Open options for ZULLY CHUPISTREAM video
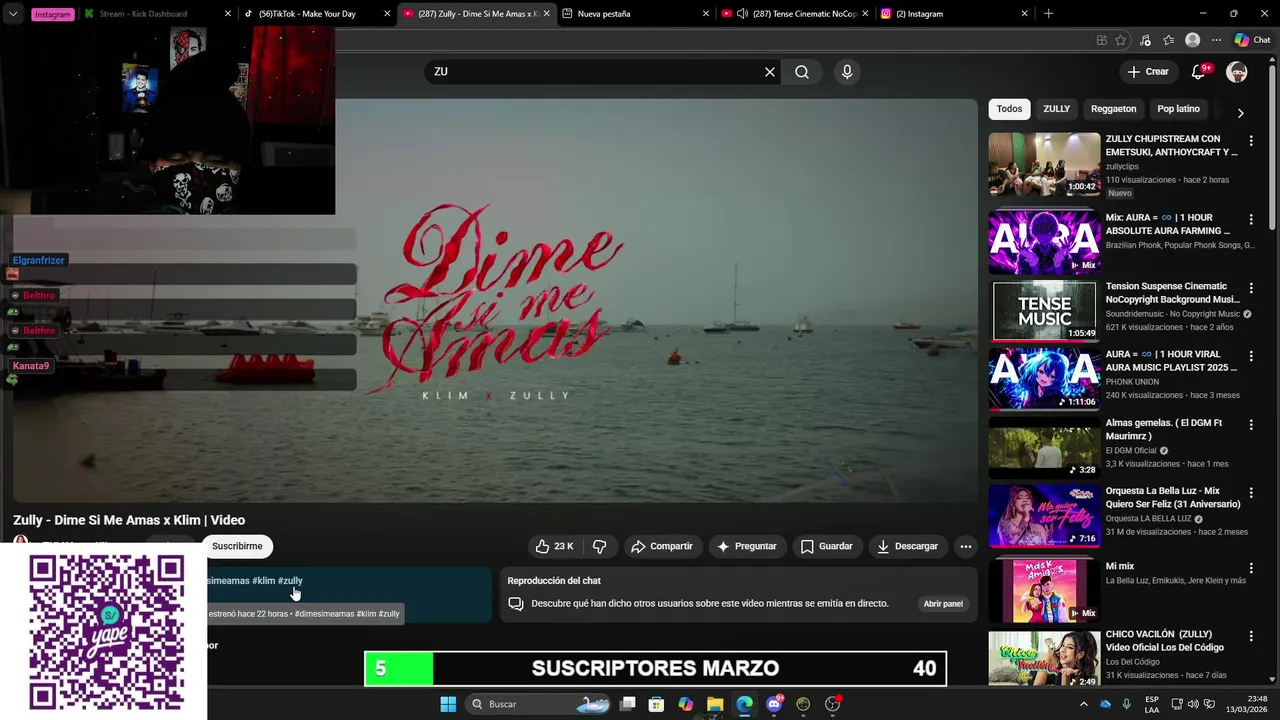 coord(1251,141)
